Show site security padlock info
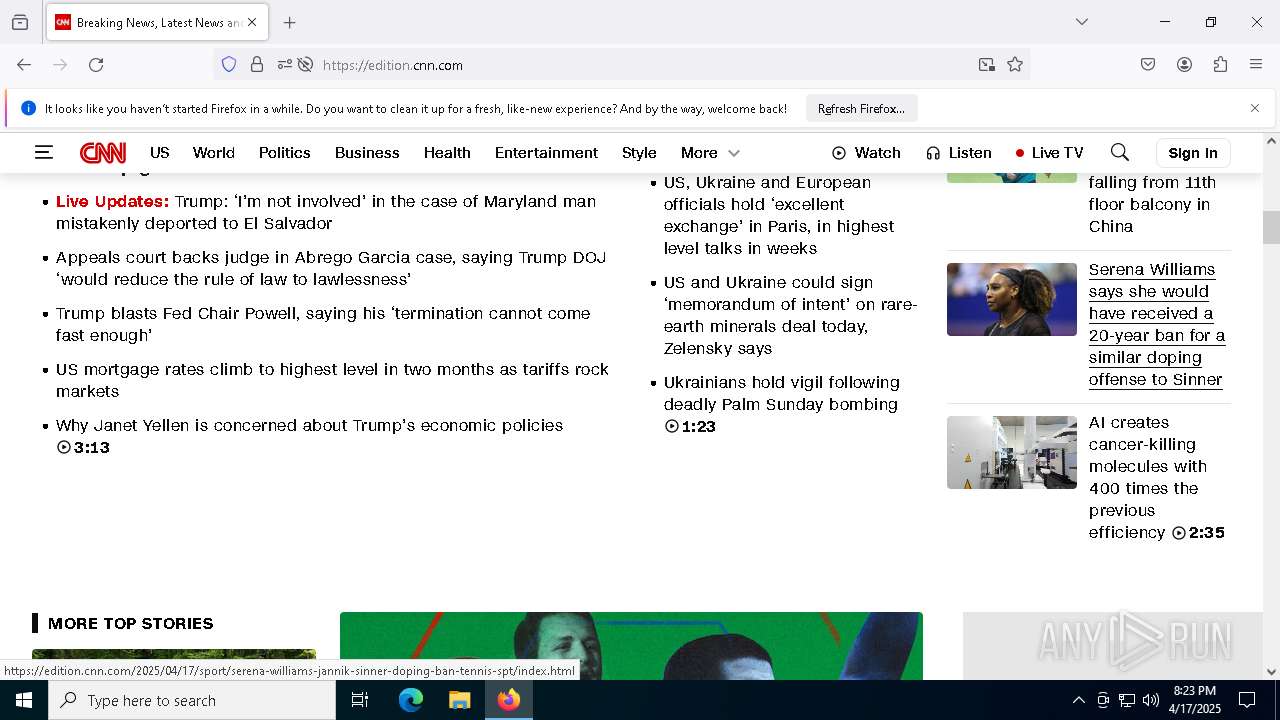The image size is (1280, 720). (x=257, y=65)
